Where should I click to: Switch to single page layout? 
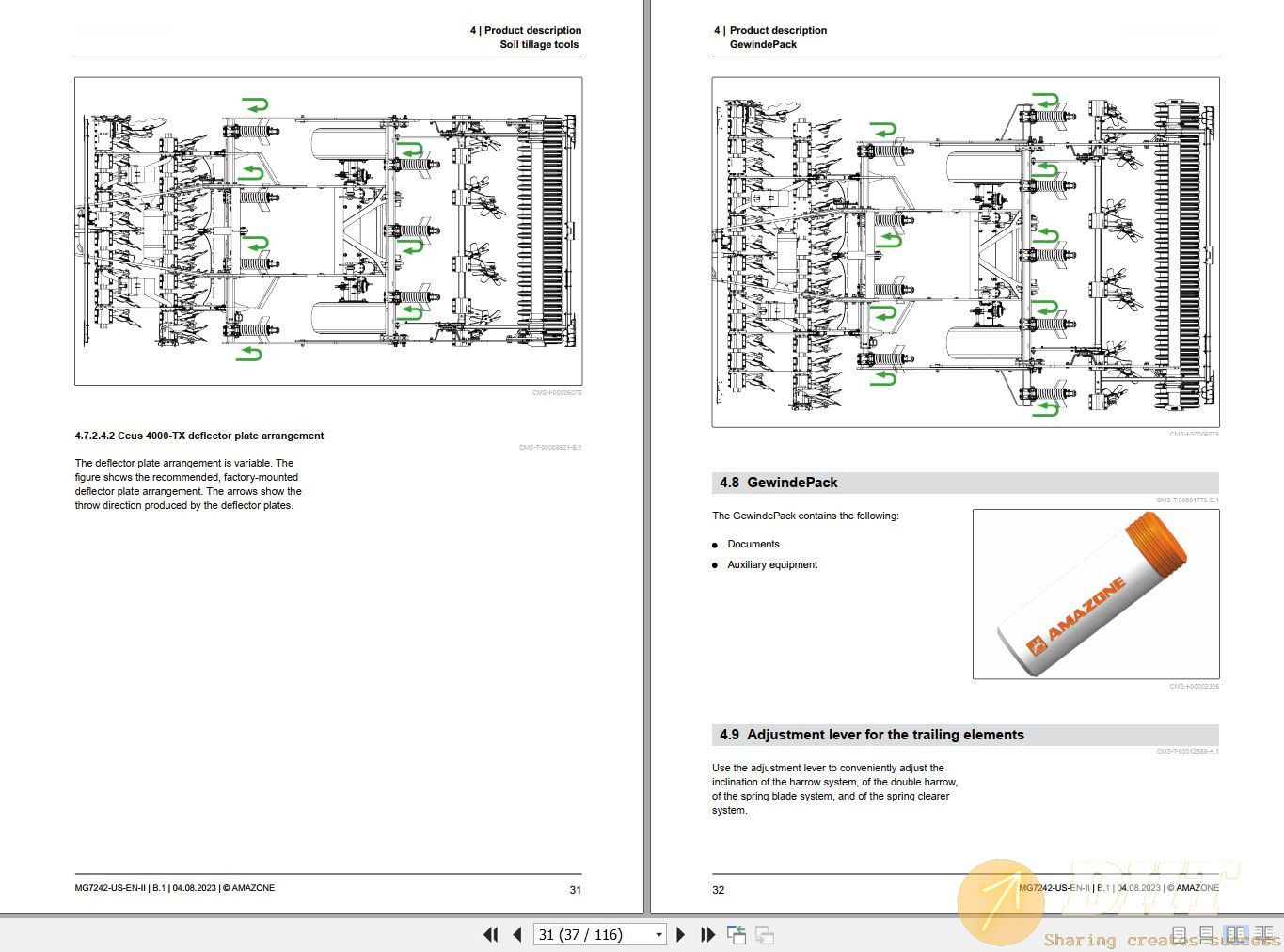click(1179, 934)
